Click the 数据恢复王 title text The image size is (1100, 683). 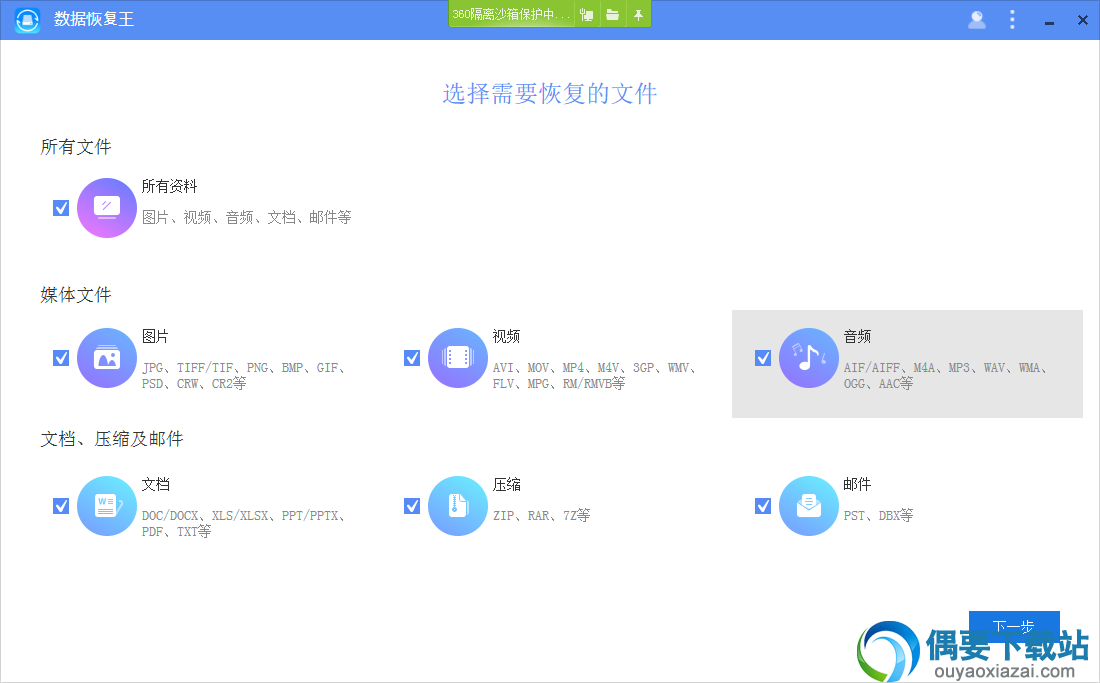(94, 19)
